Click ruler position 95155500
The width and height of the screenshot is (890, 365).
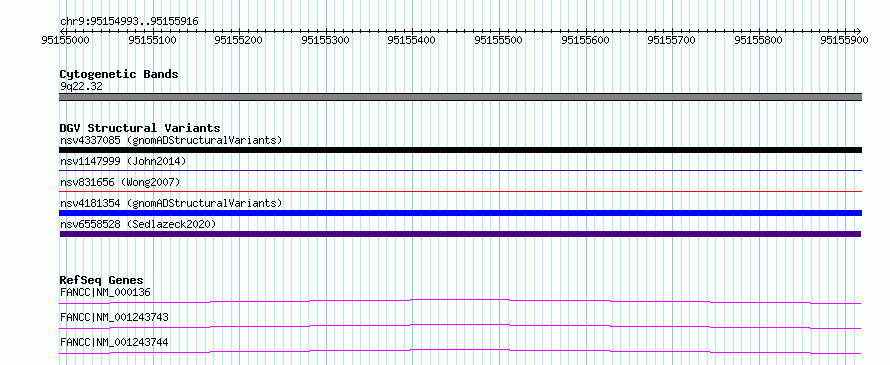point(498,40)
